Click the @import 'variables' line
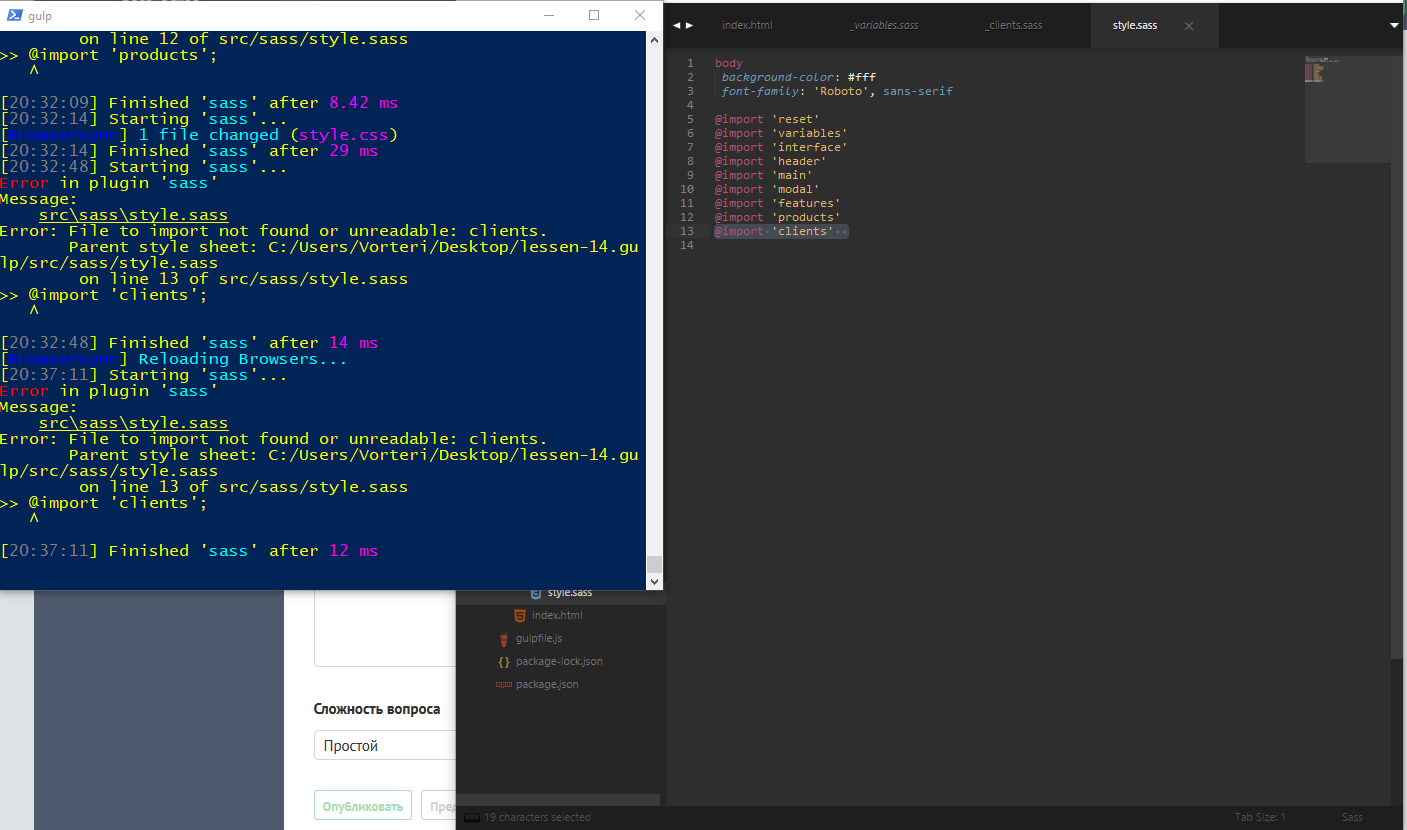The image size is (1407, 830). tap(781, 133)
